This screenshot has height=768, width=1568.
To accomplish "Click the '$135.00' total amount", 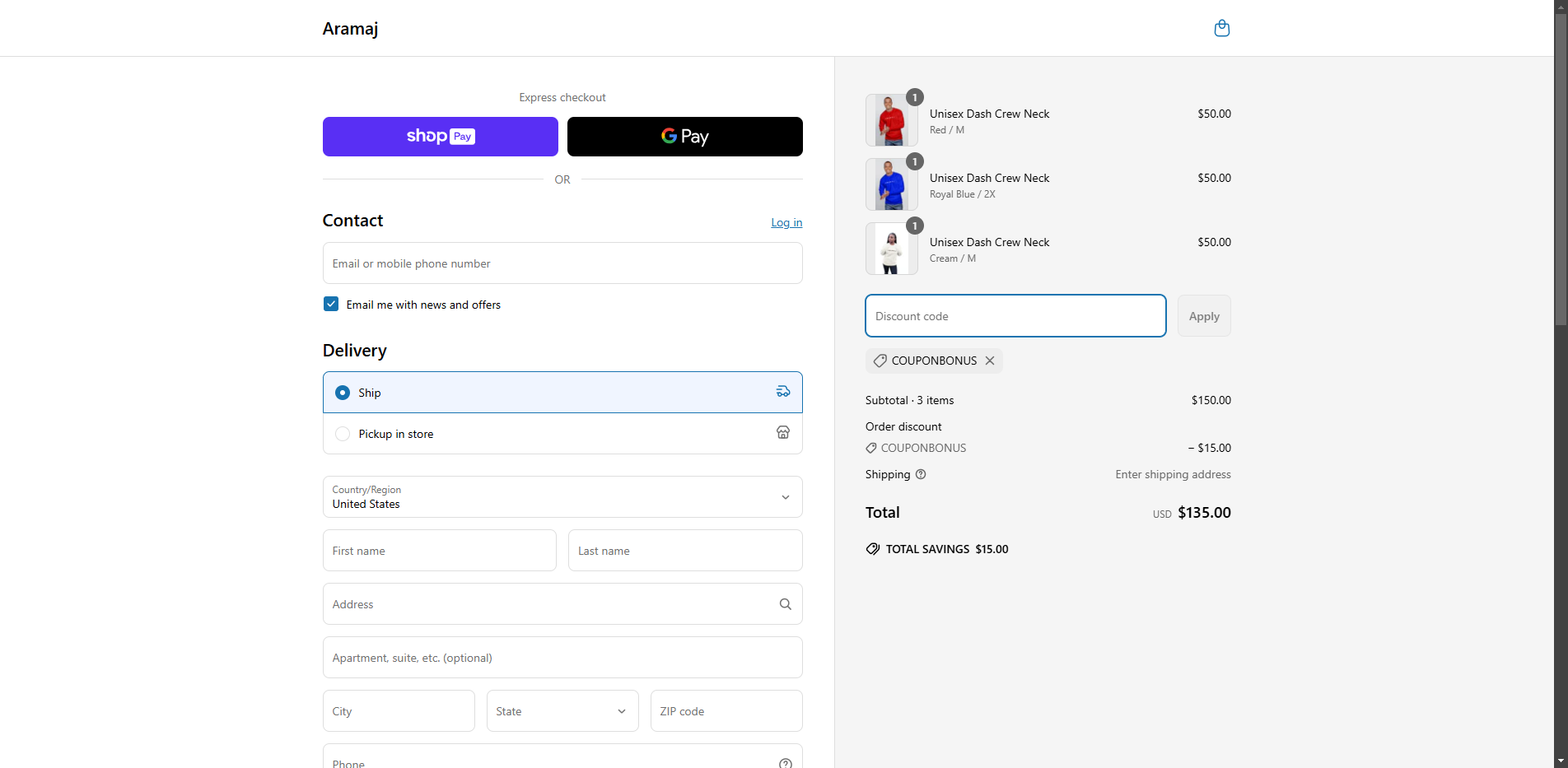I will pyautogui.click(x=1204, y=512).
